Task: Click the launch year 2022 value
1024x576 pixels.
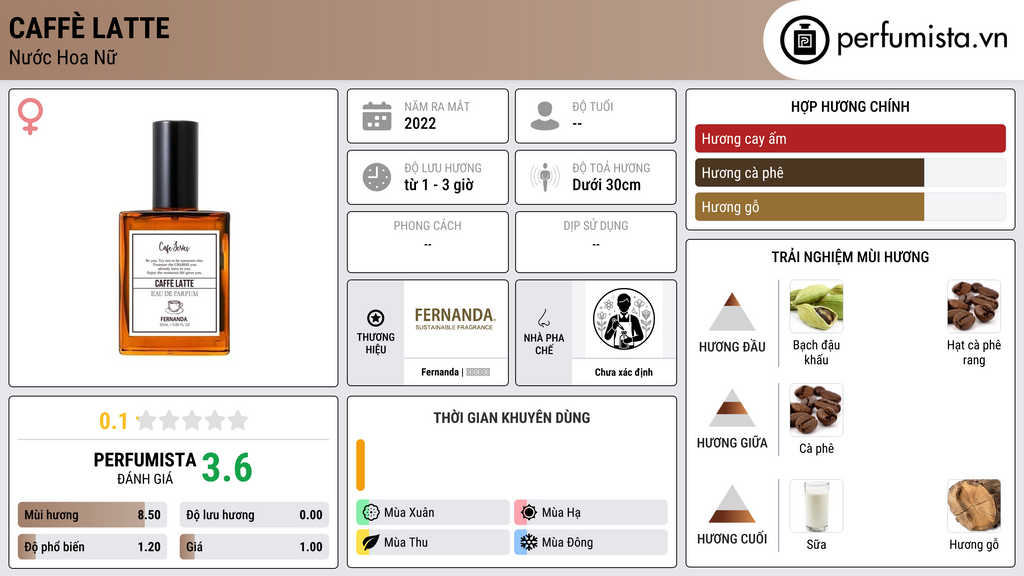Action: tap(420, 123)
